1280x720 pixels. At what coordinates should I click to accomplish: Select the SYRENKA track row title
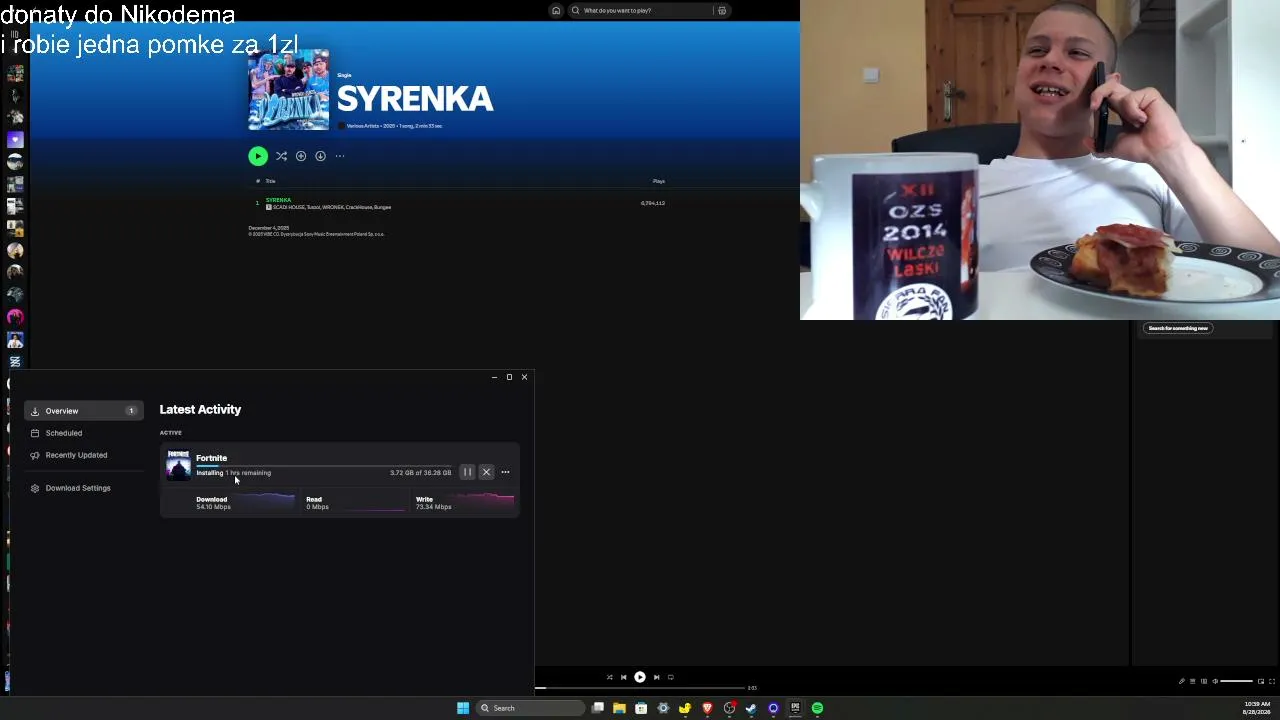point(278,200)
